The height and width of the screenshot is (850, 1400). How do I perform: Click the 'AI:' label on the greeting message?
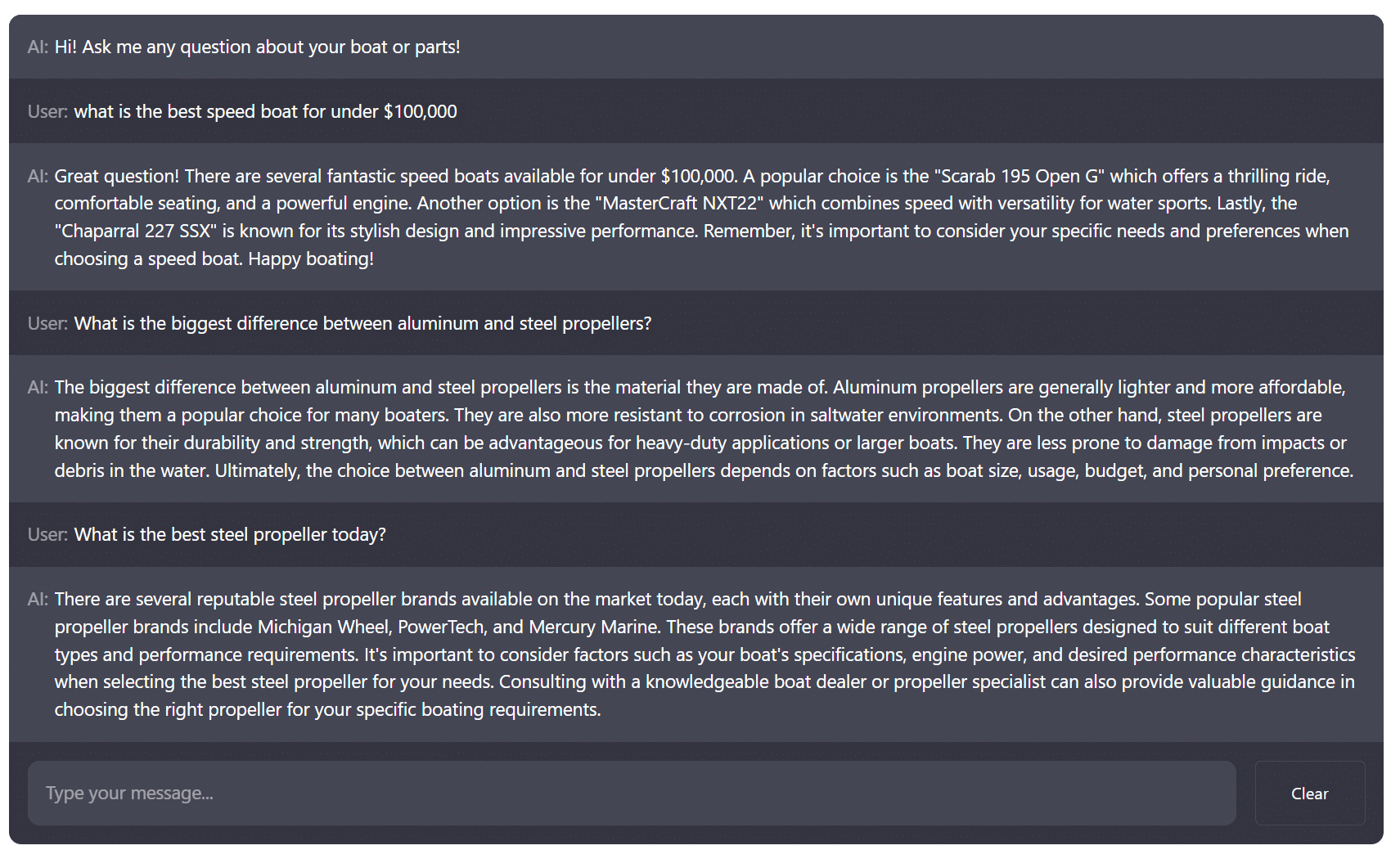point(38,47)
